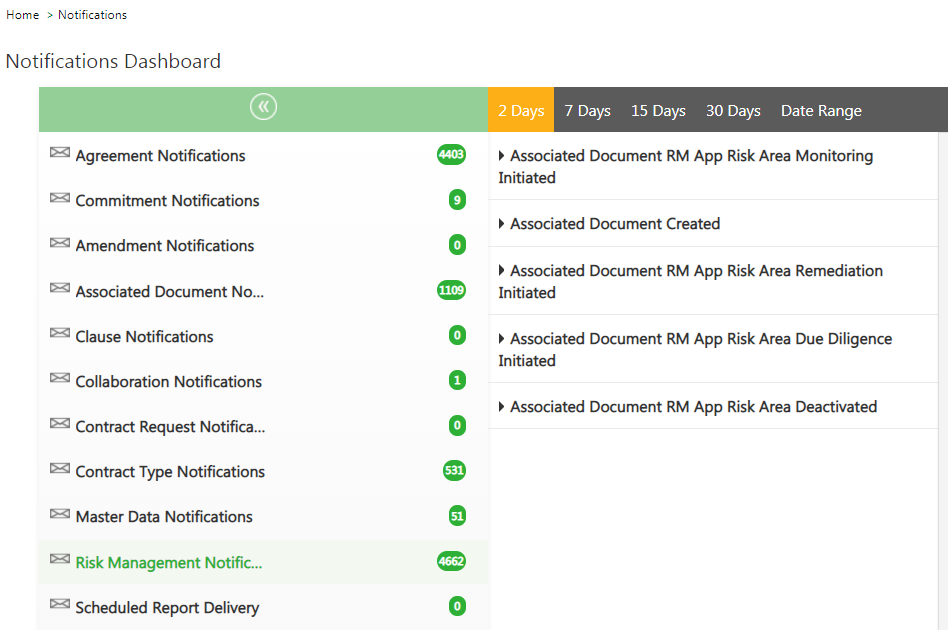Select the 30 Days tab

click(733, 111)
